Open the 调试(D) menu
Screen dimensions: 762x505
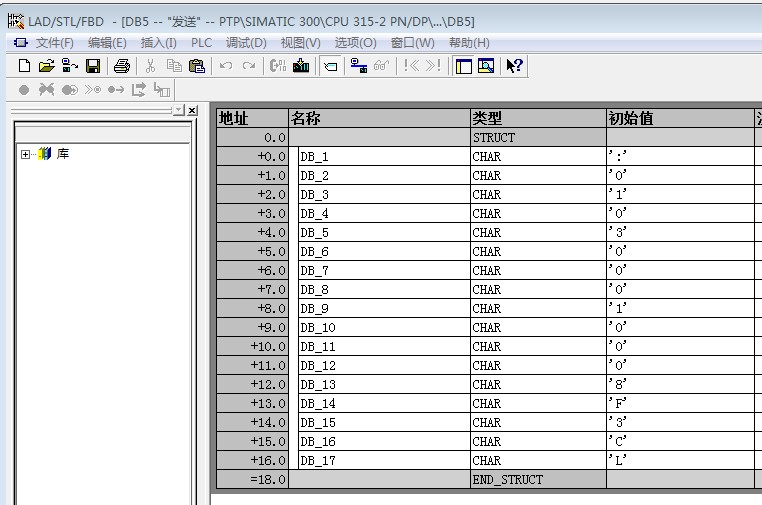(246, 43)
